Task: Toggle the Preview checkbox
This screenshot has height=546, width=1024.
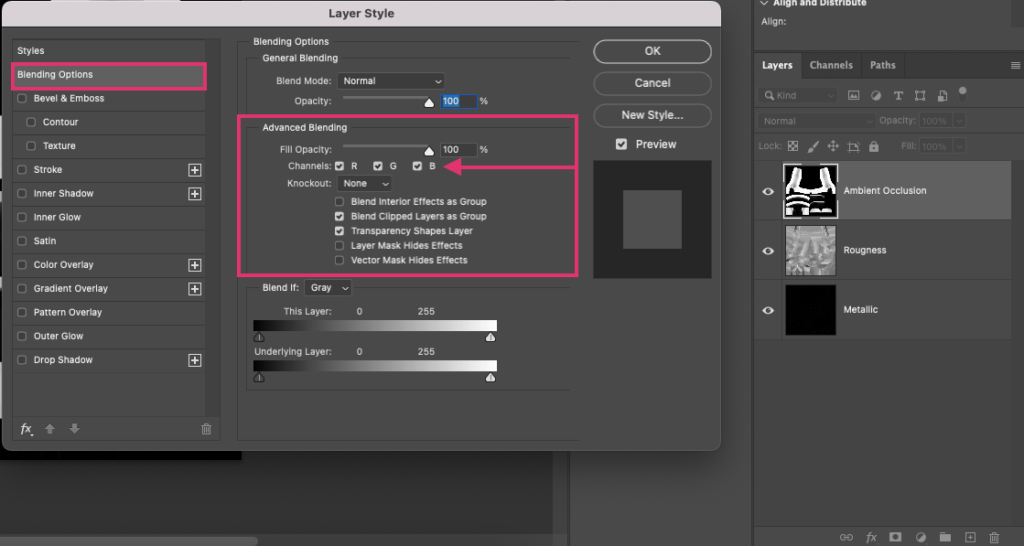Action: (x=621, y=144)
